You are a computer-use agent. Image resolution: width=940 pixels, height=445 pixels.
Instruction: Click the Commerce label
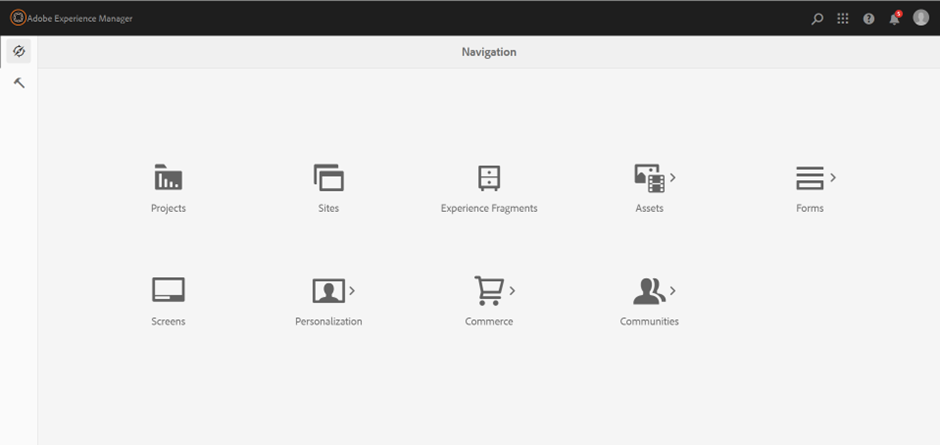click(x=489, y=321)
